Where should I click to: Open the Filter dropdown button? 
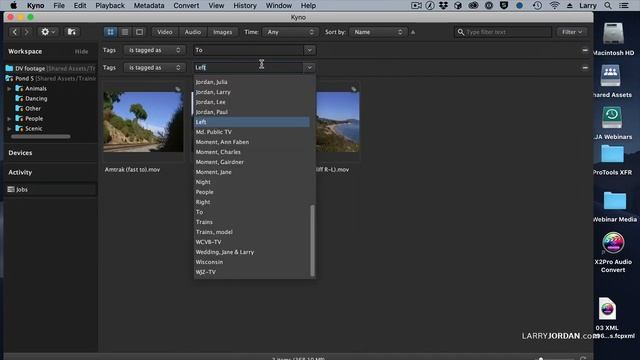pos(571,32)
